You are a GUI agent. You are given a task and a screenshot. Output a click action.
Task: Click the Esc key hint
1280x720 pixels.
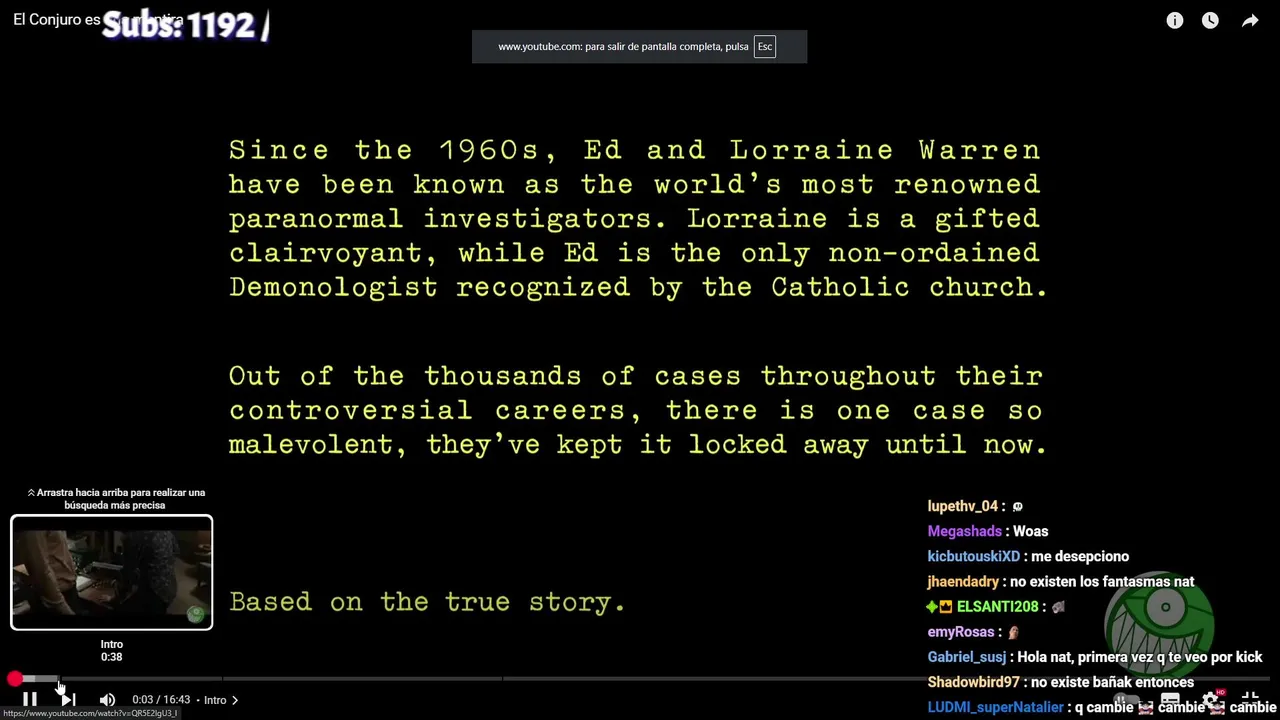click(x=765, y=47)
